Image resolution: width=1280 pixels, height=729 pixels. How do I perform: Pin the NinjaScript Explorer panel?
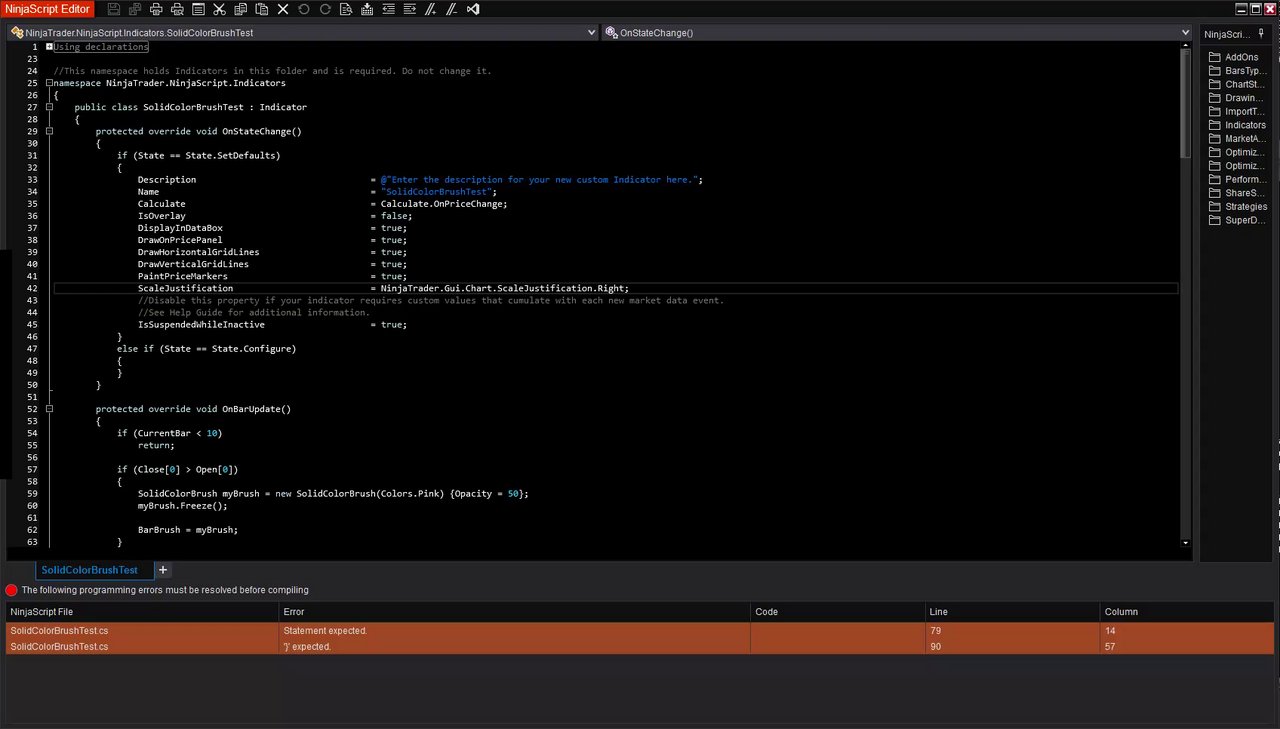click(1261, 33)
